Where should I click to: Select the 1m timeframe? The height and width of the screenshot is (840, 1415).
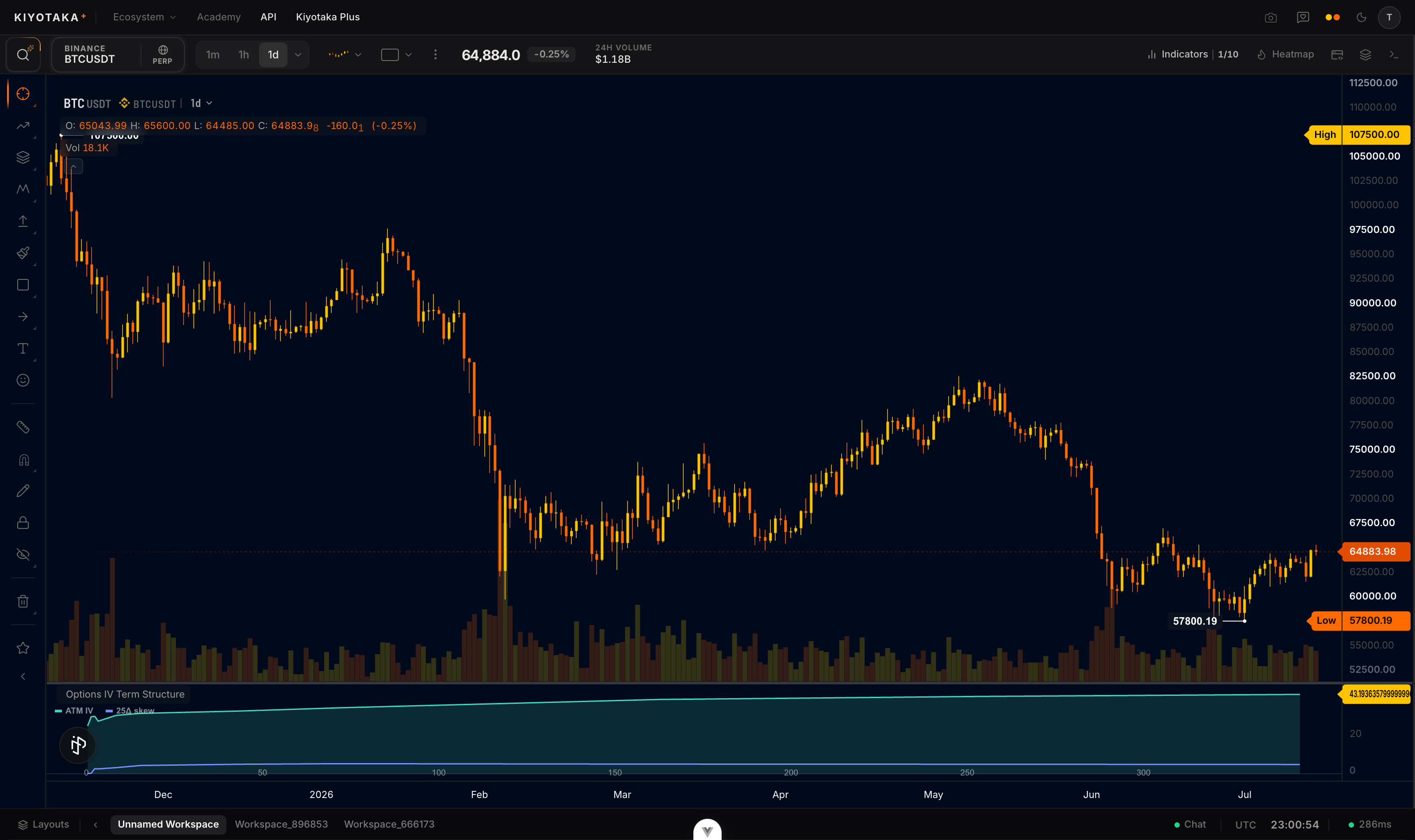click(213, 55)
